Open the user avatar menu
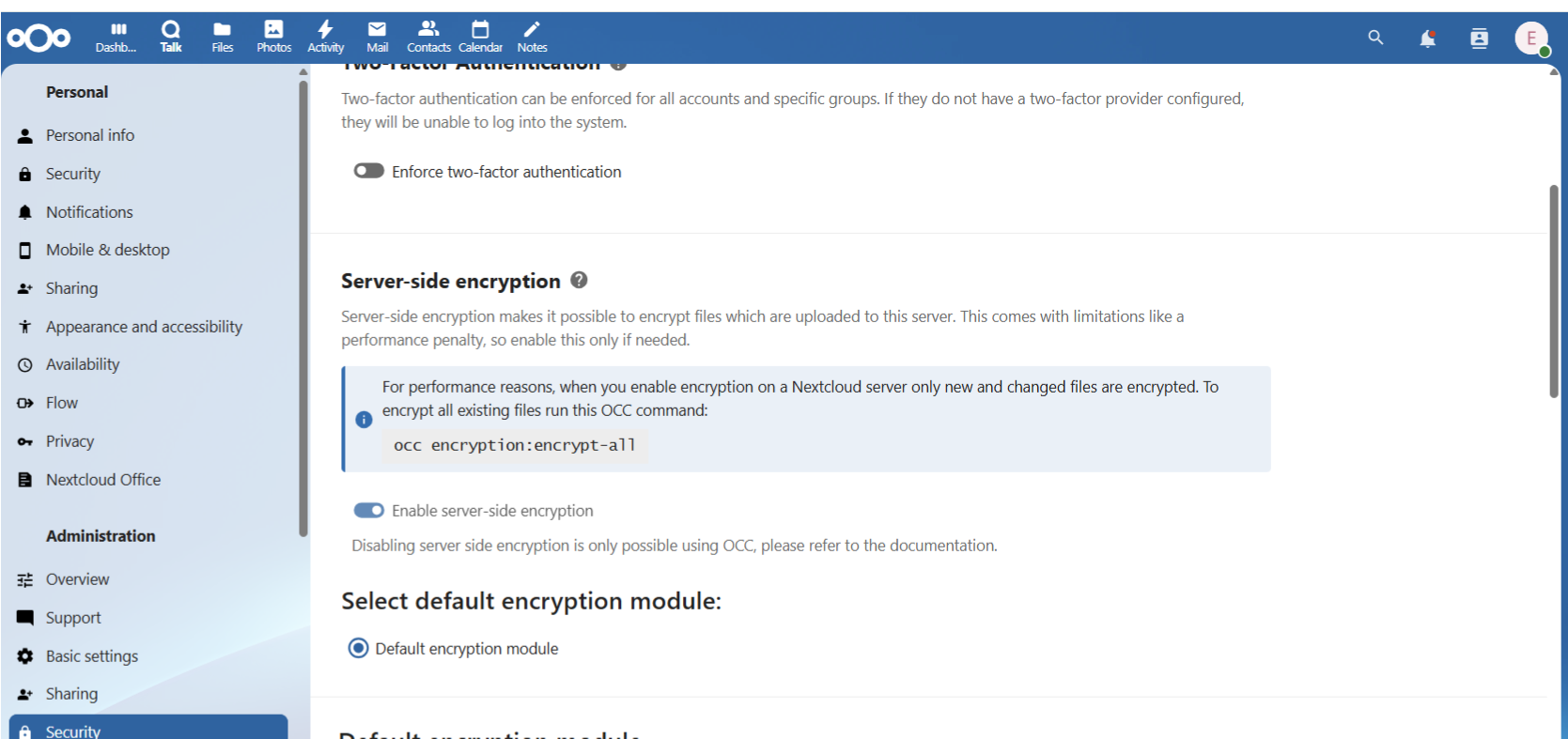Viewport: 1568px width, 739px height. 1531,38
